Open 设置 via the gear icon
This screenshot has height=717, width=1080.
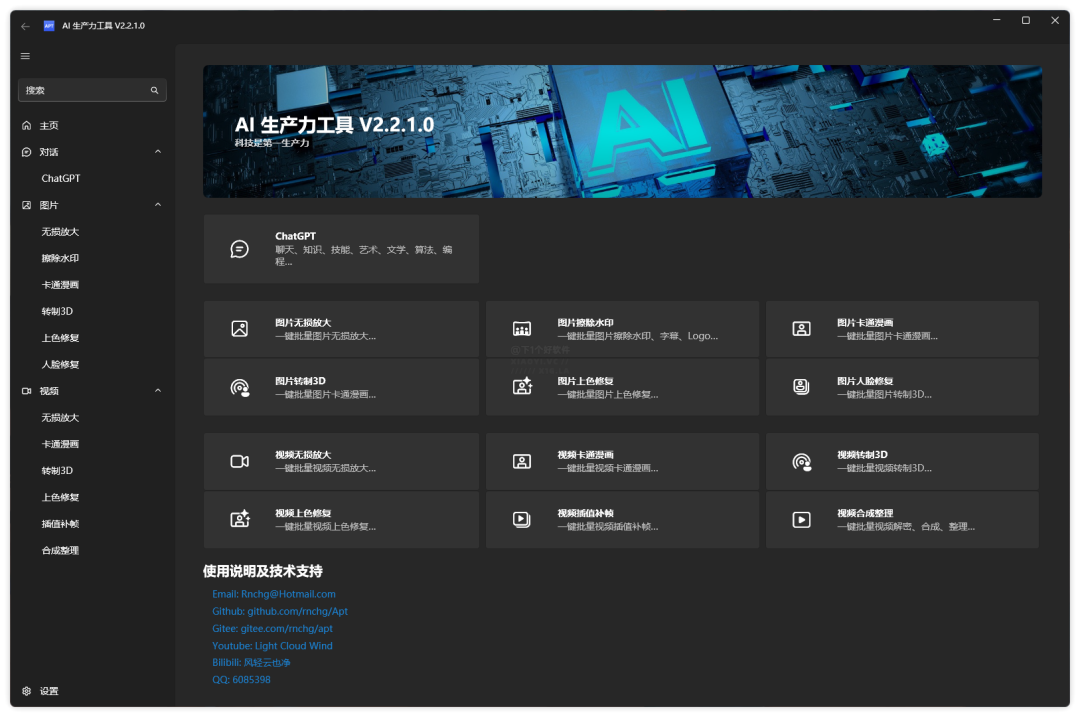click(28, 691)
